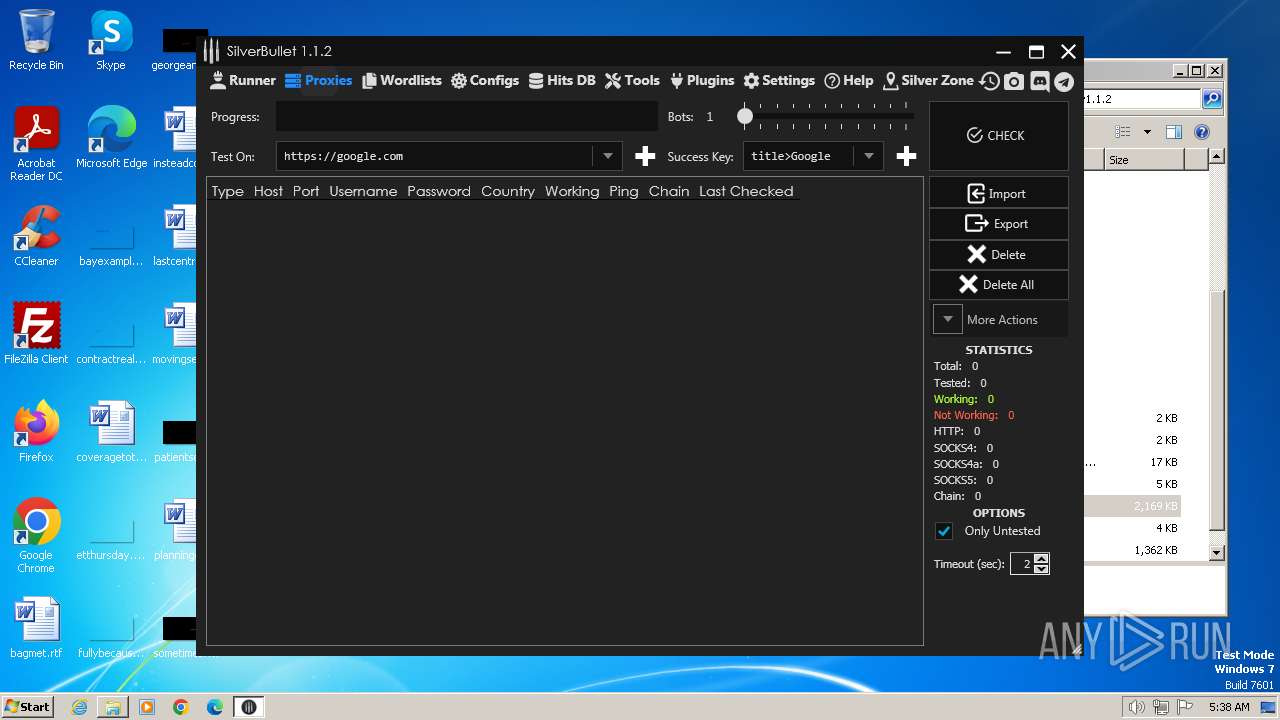
Task: Open FileZilla Client shortcut
Action: click(36, 334)
